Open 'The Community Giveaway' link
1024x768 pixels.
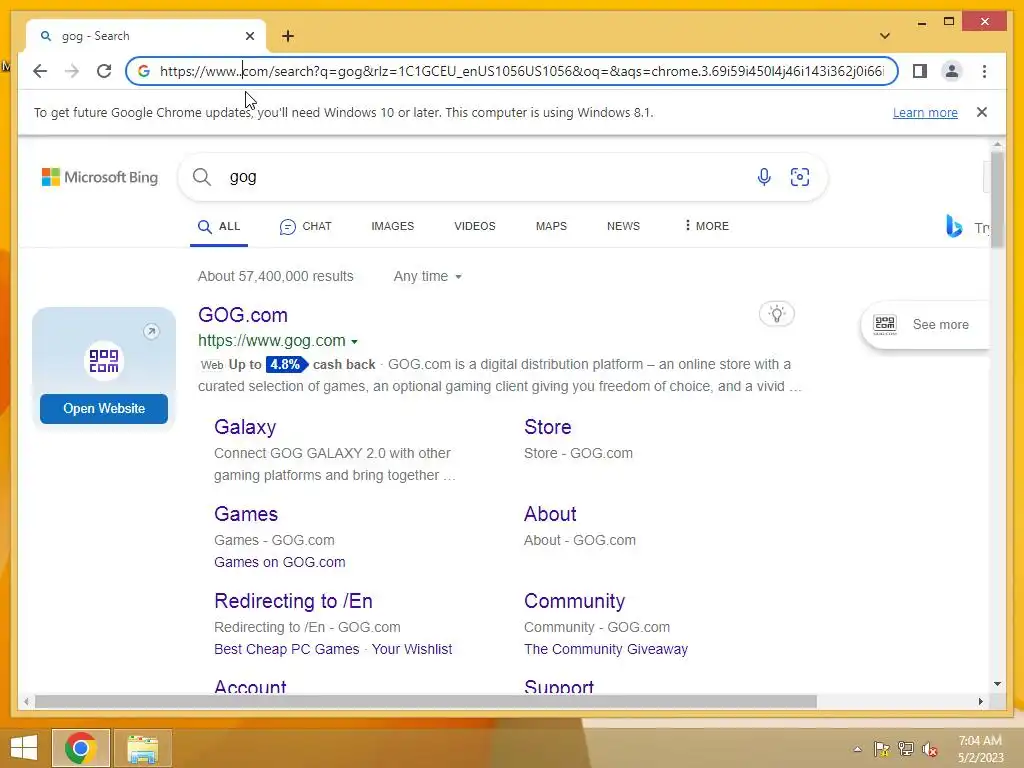(605, 649)
